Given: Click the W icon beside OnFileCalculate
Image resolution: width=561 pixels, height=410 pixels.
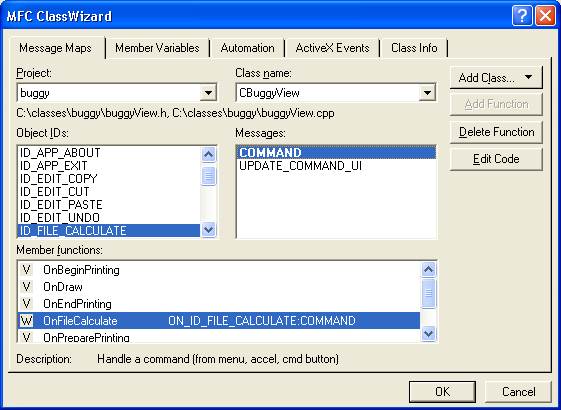Looking at the screenshot, I should click(26, 321).
